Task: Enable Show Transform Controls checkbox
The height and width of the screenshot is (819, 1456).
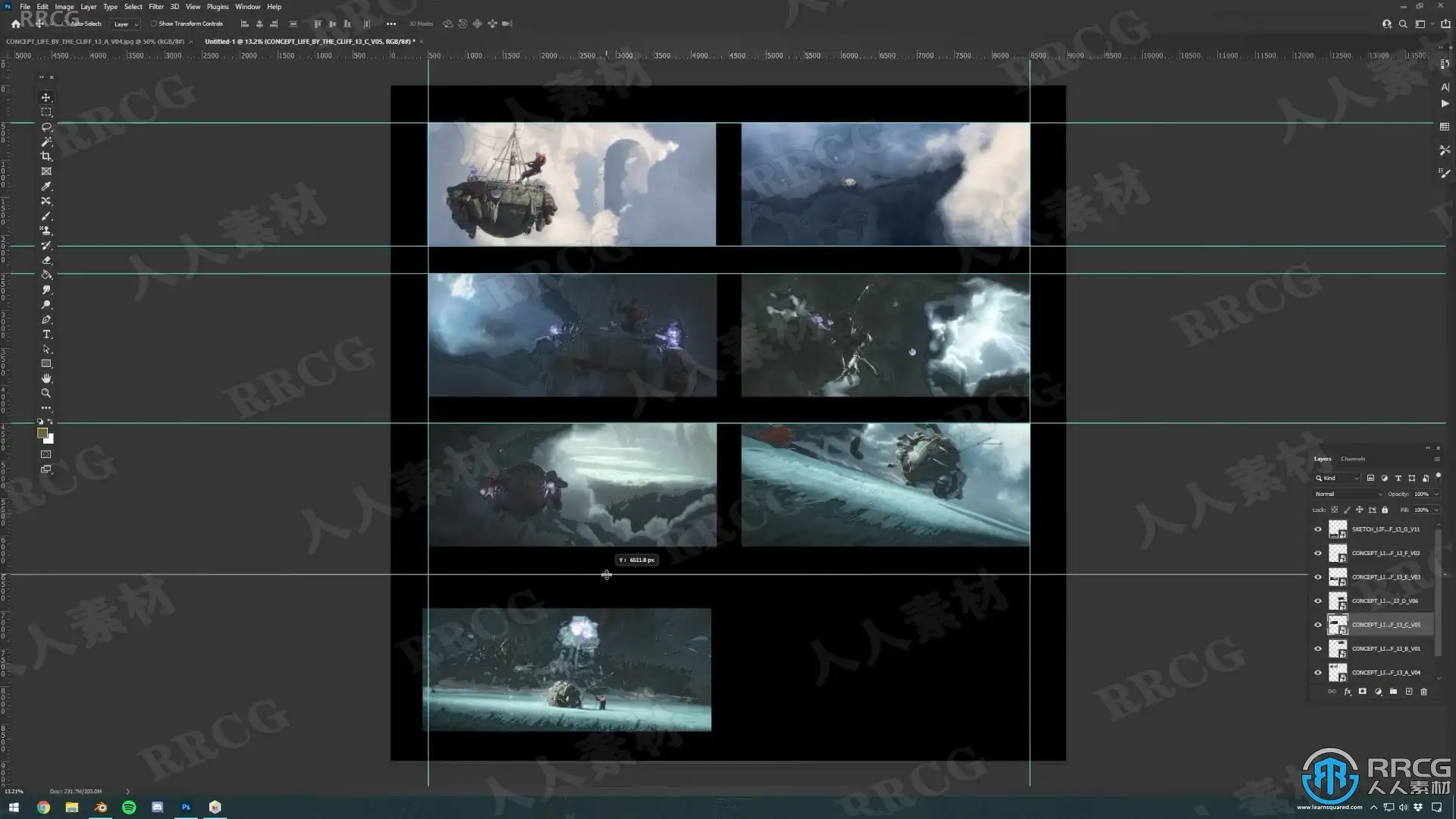Action: click(x=154, y=24)
